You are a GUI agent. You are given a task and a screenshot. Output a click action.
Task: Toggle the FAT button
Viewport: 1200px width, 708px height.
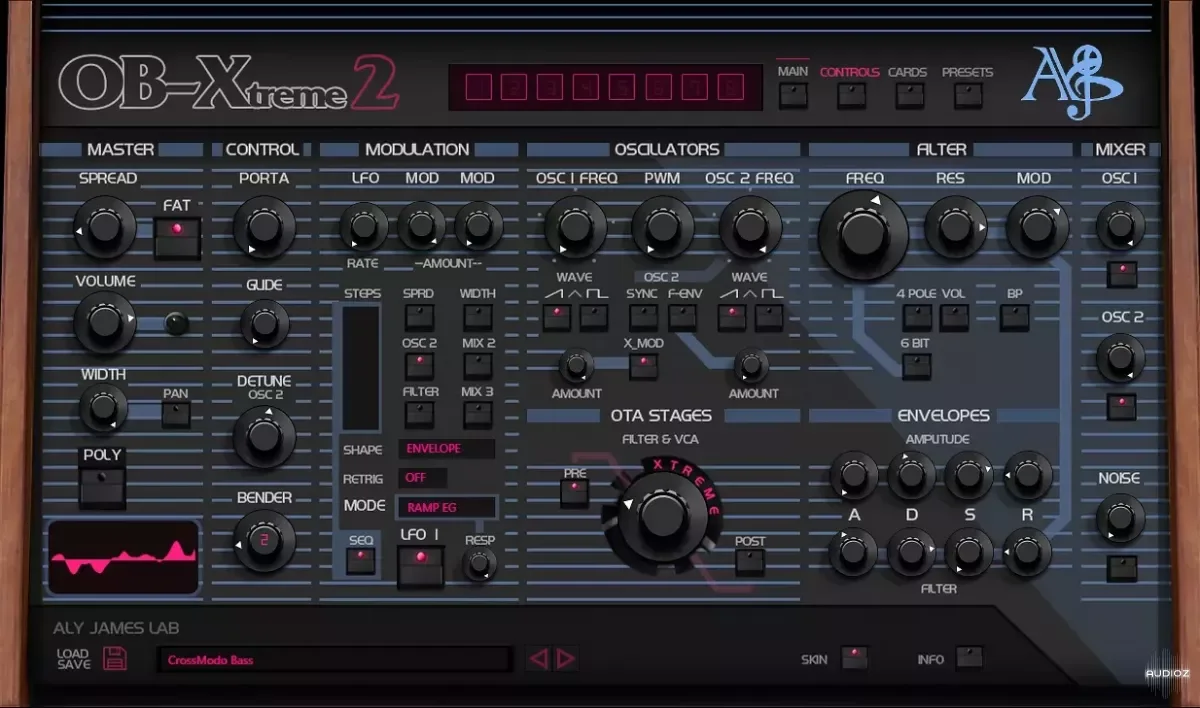(178, 237)
